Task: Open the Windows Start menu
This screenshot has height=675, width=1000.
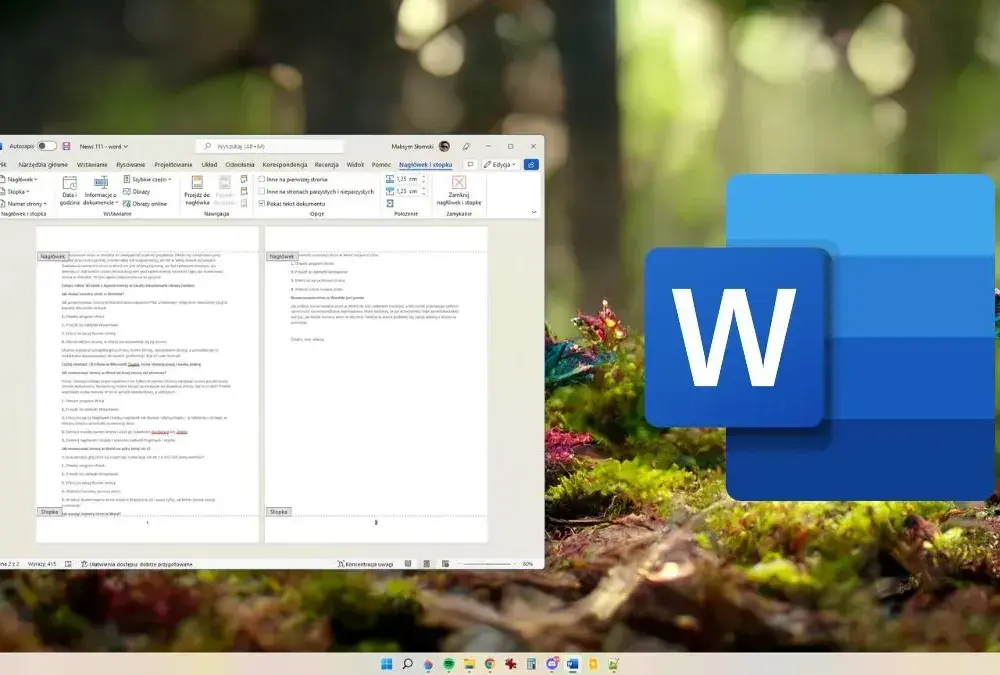Action: [x=386, y=664]
